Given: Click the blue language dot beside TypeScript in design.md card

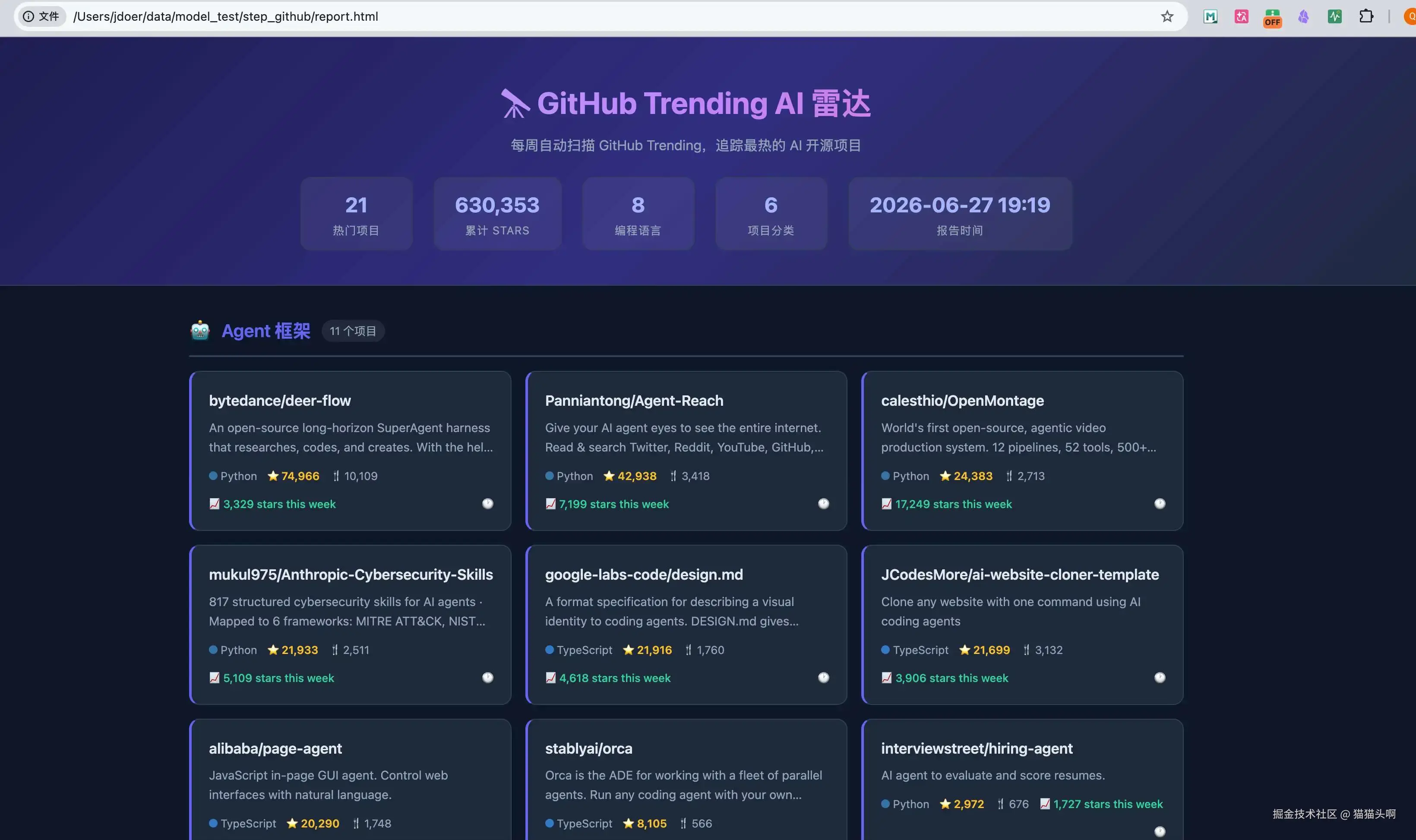Looking at the screenshot, I should (549, 650).
